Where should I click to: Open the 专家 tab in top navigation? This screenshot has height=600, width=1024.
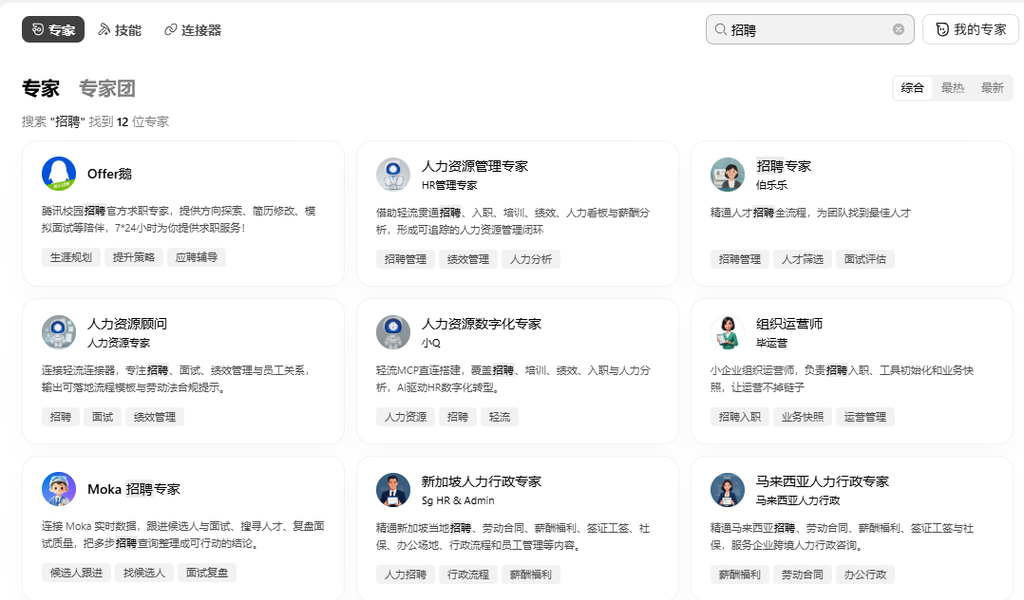point(53,29)
